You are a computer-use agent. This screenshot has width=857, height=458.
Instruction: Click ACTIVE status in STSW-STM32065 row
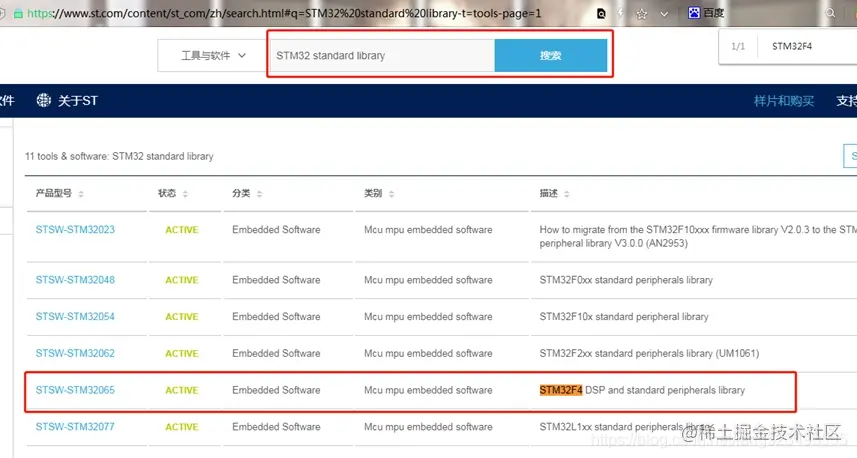(182, 390)
